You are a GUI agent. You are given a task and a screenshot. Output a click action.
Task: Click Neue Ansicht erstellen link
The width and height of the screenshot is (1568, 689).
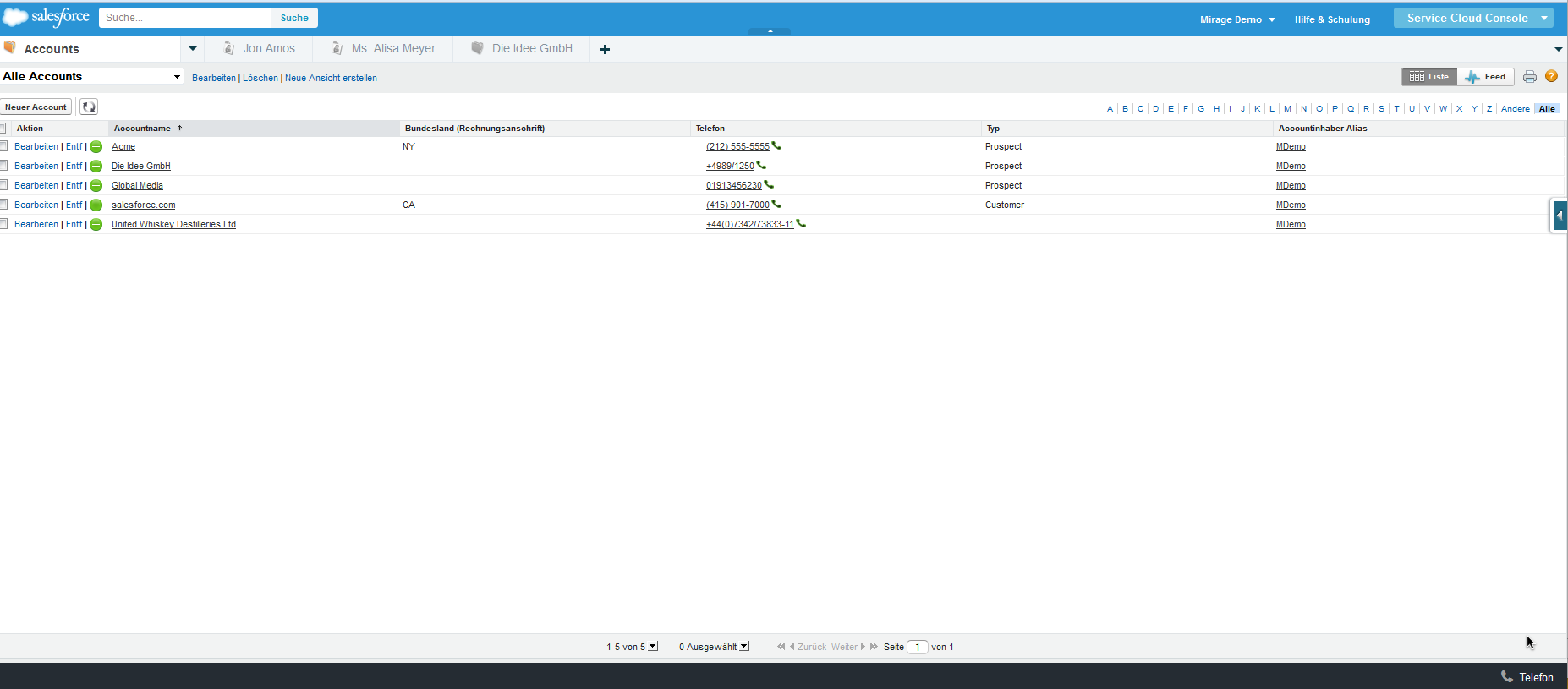(331, 78)
